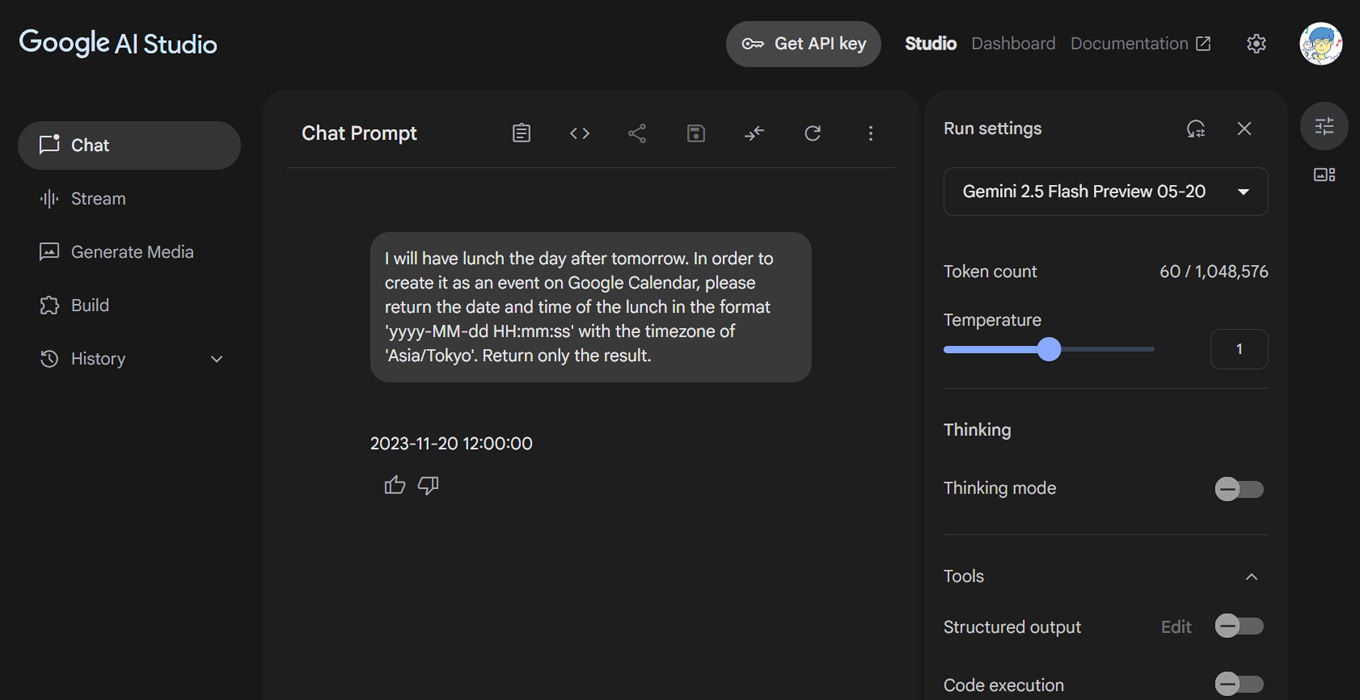1360x700 pixels.
Task: Click the user prompt message bubble
Action: click(590, 307)
